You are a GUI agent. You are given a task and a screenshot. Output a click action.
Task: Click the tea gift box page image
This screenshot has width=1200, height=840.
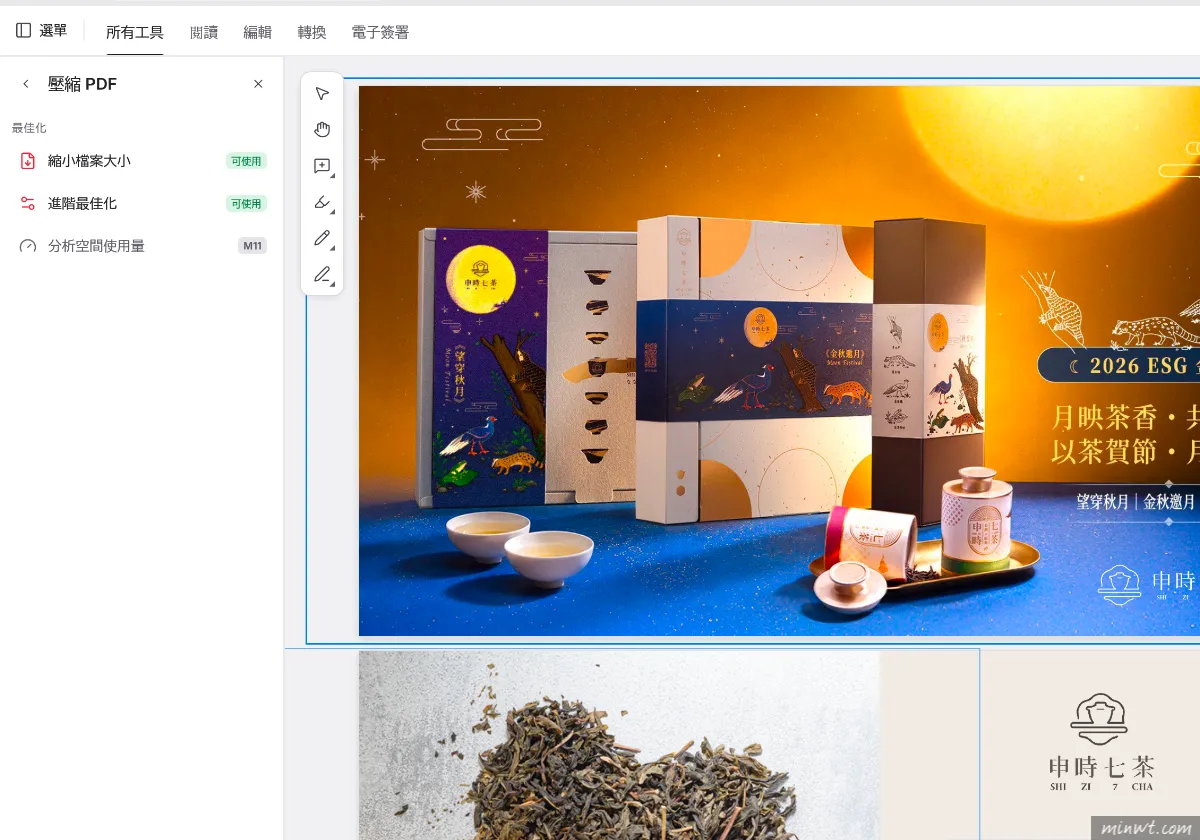click(x=779, y=361)
